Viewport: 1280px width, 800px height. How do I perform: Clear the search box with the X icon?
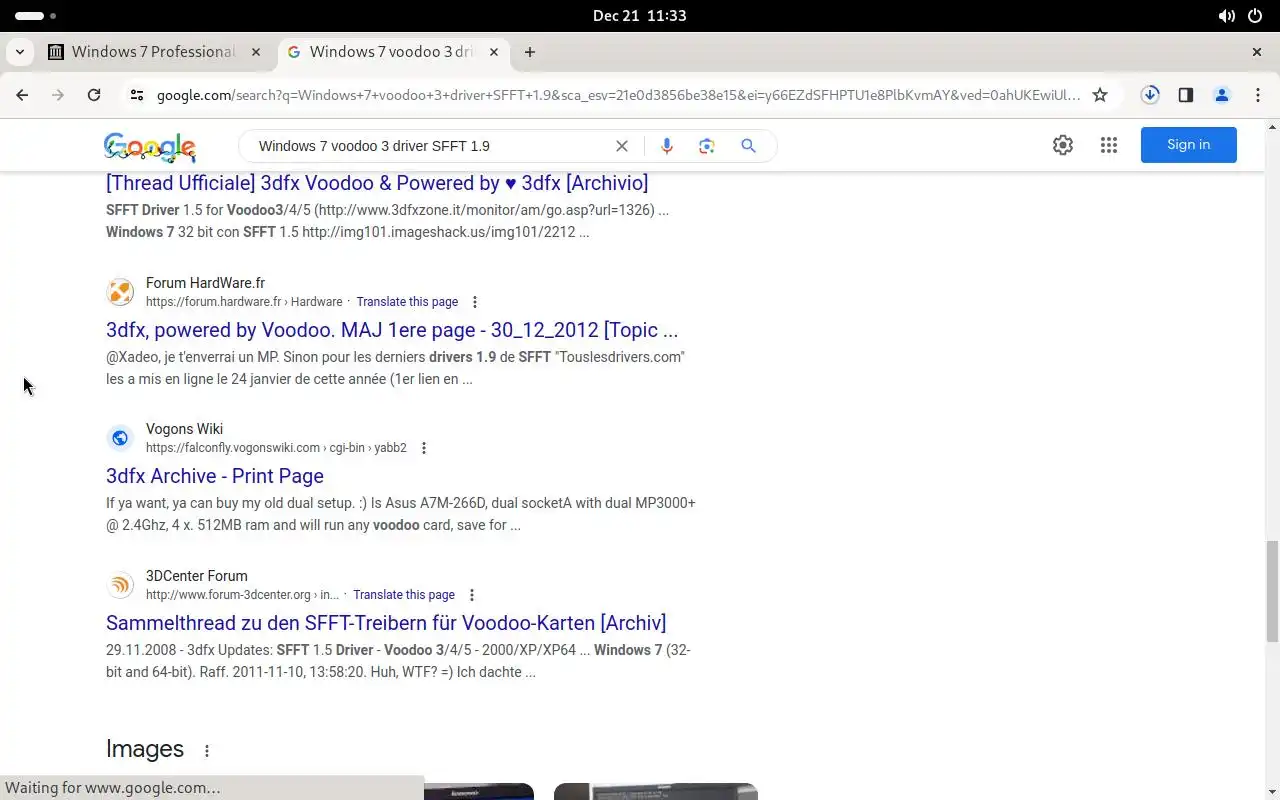click(x=622, y=146)
